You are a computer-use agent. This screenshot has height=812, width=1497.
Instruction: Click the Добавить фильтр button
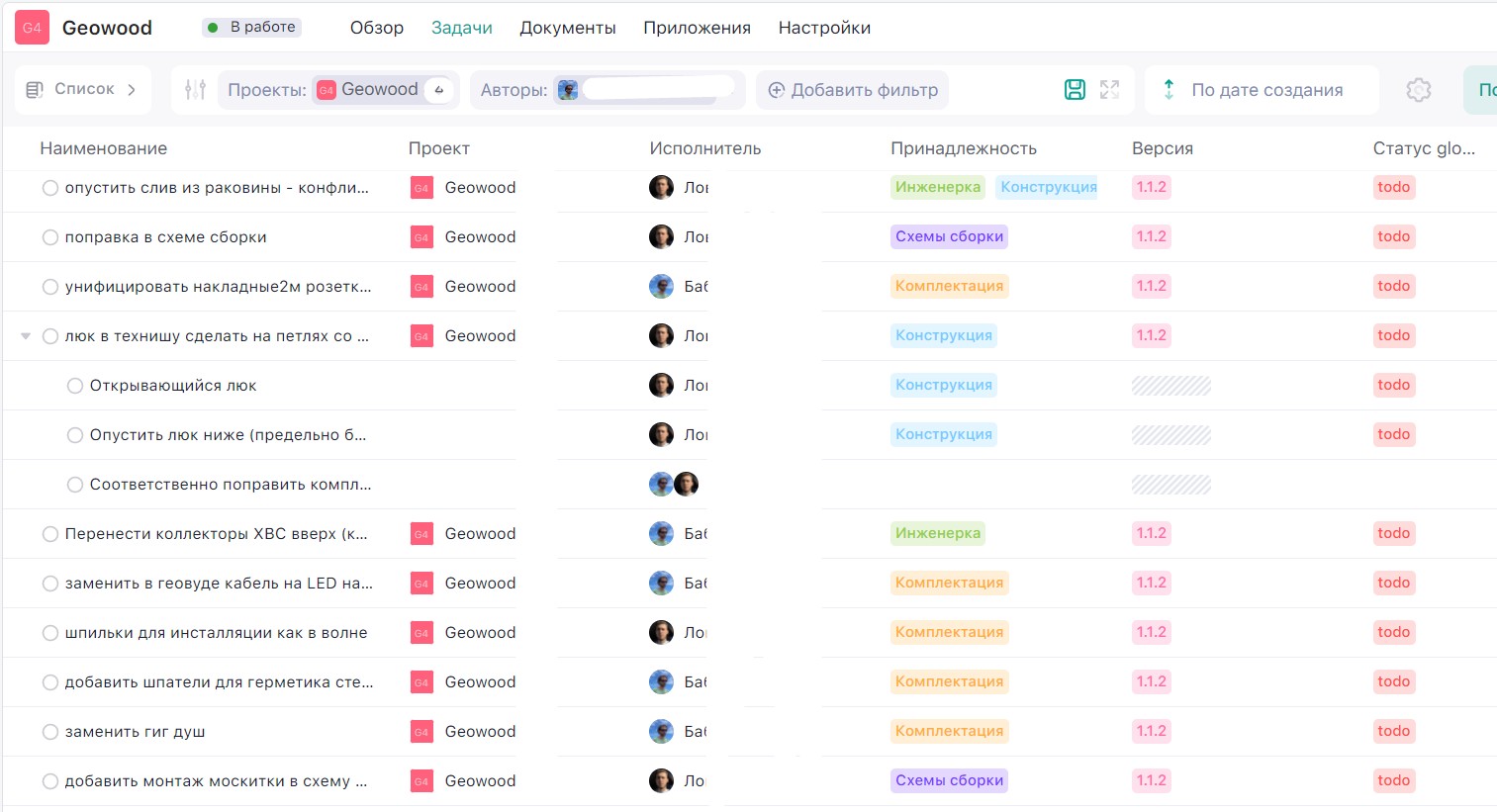(x=853, y=90)
